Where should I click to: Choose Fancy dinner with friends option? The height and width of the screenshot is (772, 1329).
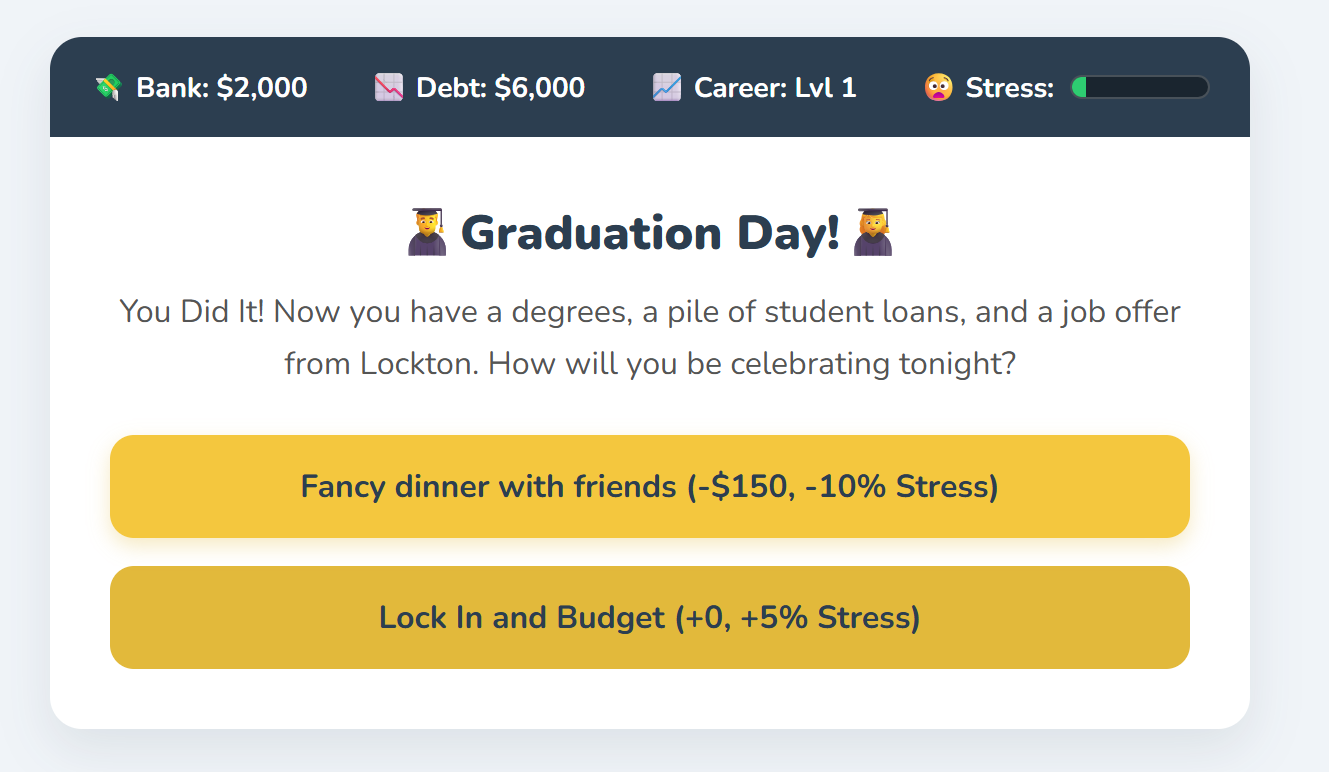point(650,486)
